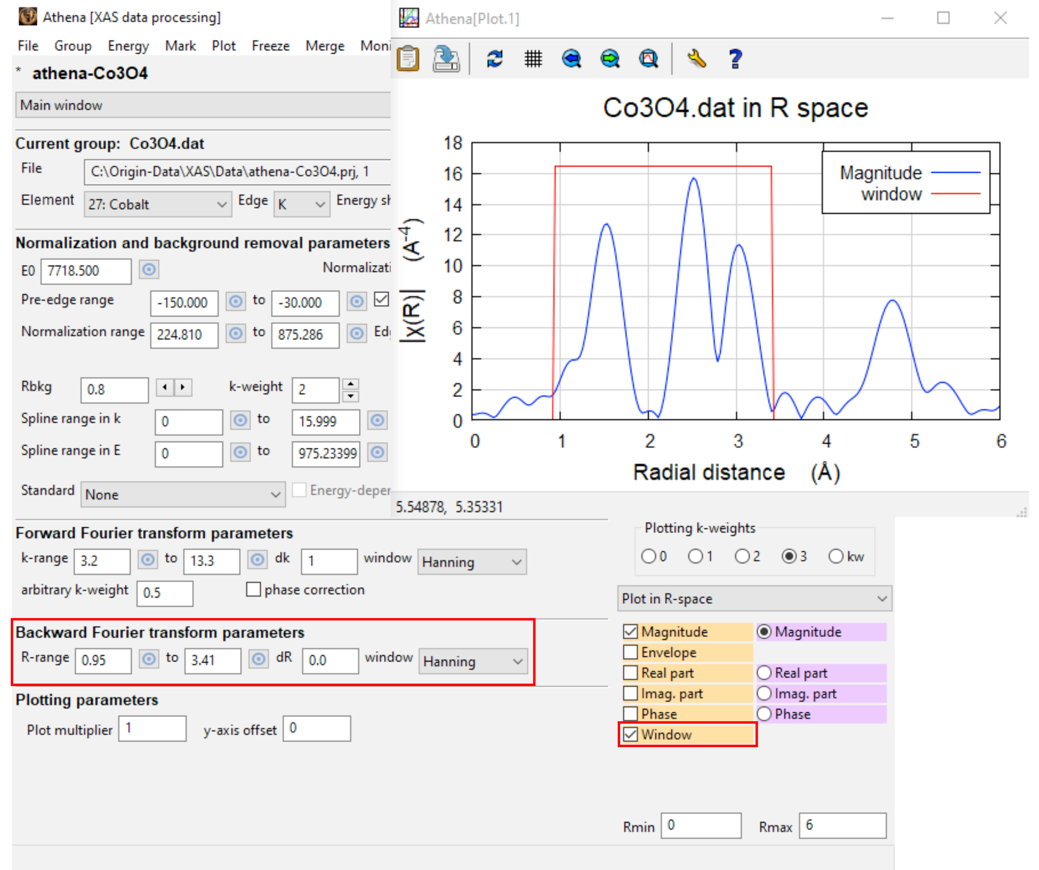1039x870 pixels.
Task: Click the Plot multiplier input field
Action: coord(152,728)
